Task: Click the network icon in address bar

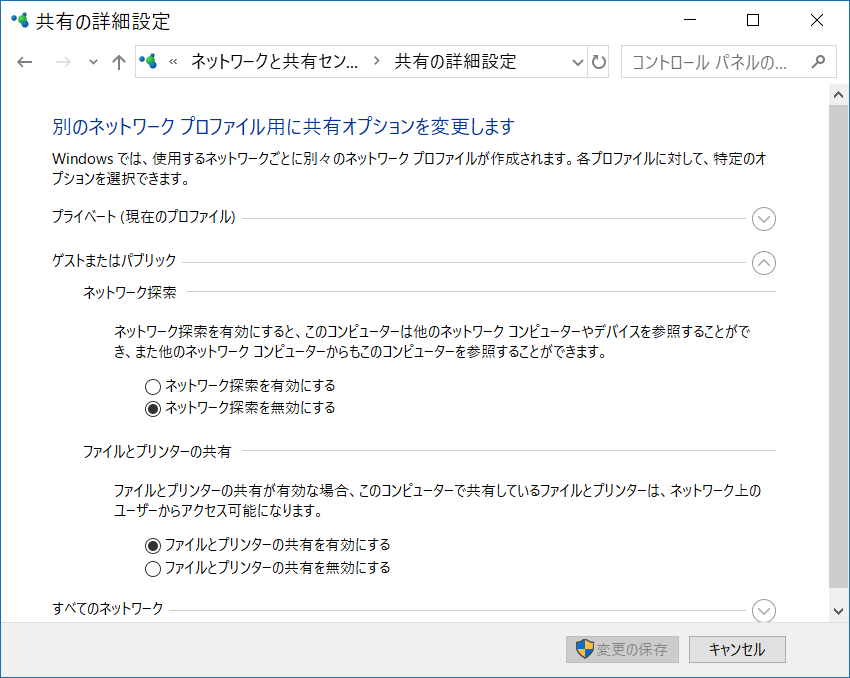Action: tap(149, 61)
